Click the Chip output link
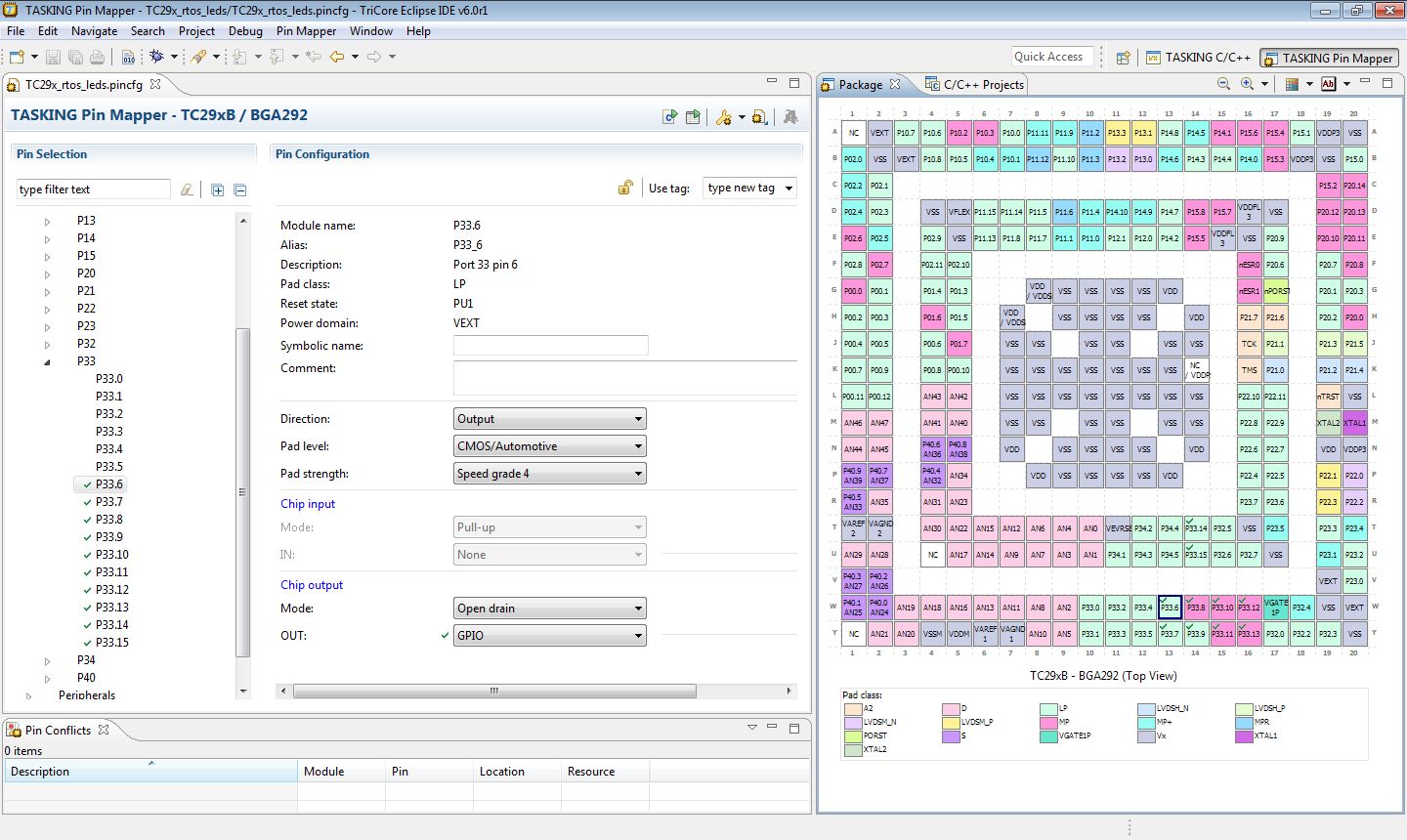Image resolution: width=1407 pixels, height=840 pixels. click(312, 585)
